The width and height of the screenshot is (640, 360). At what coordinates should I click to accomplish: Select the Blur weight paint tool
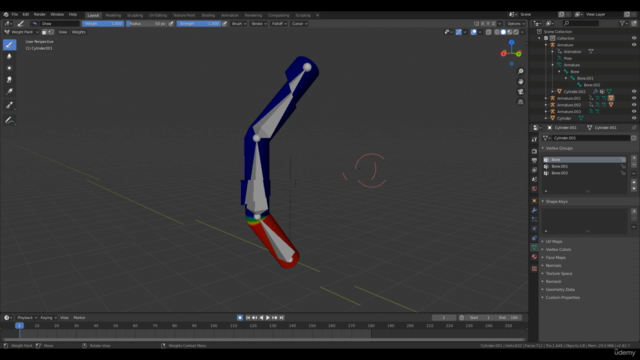pyautogui.click(x=9, y=56)
